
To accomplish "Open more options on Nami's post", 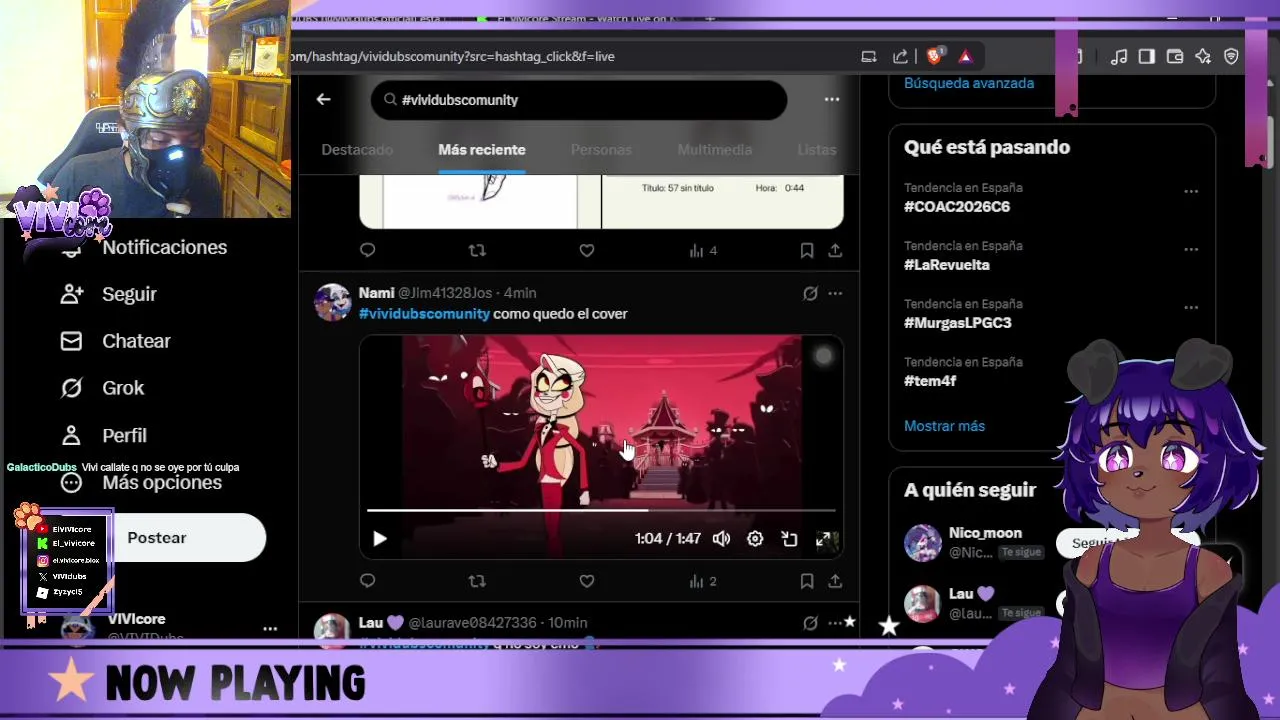I will pyautogui.click(x=835, y=293).
